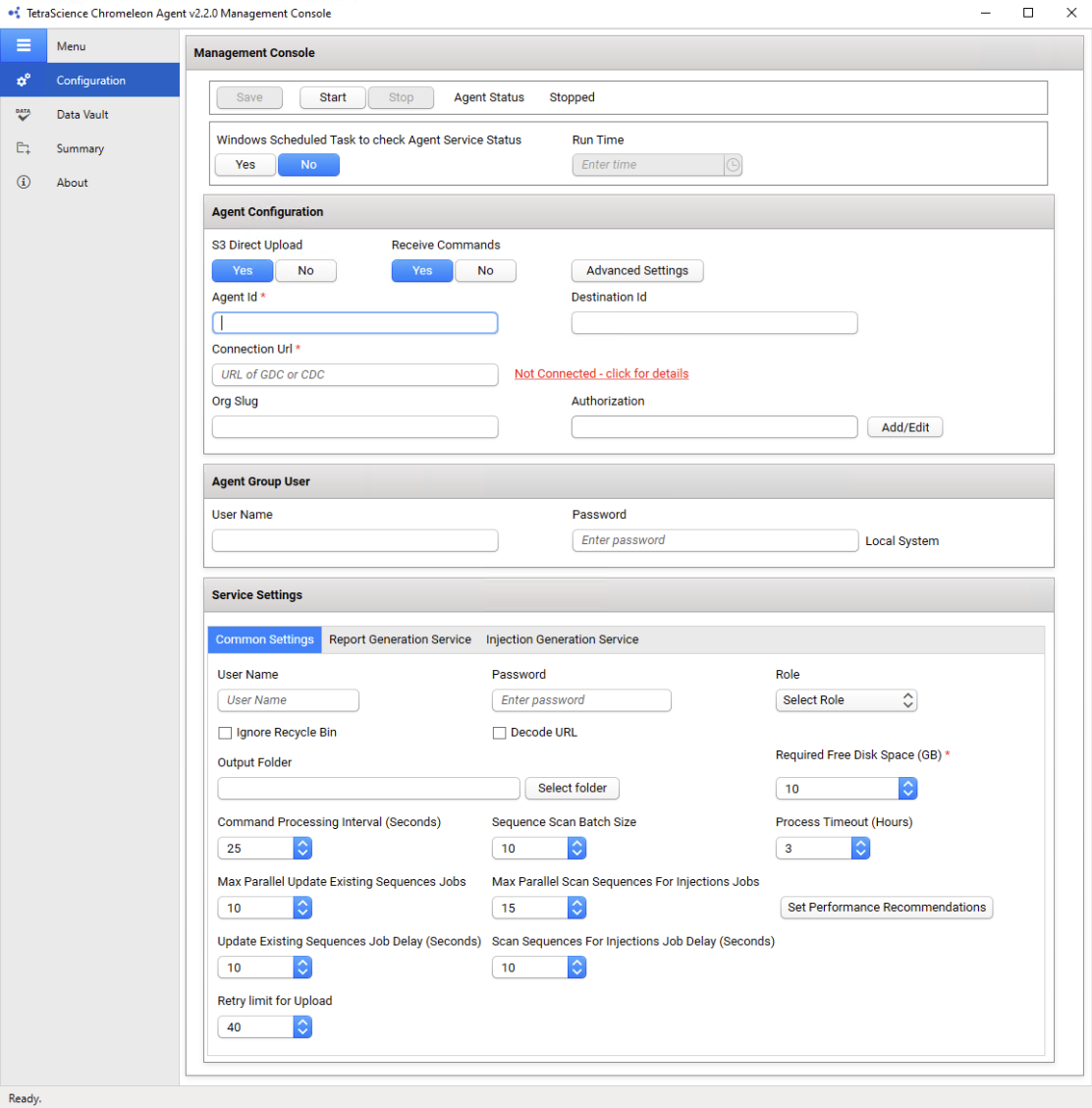Click the About info icon
1092x1108 pixels.
point(24,182)
